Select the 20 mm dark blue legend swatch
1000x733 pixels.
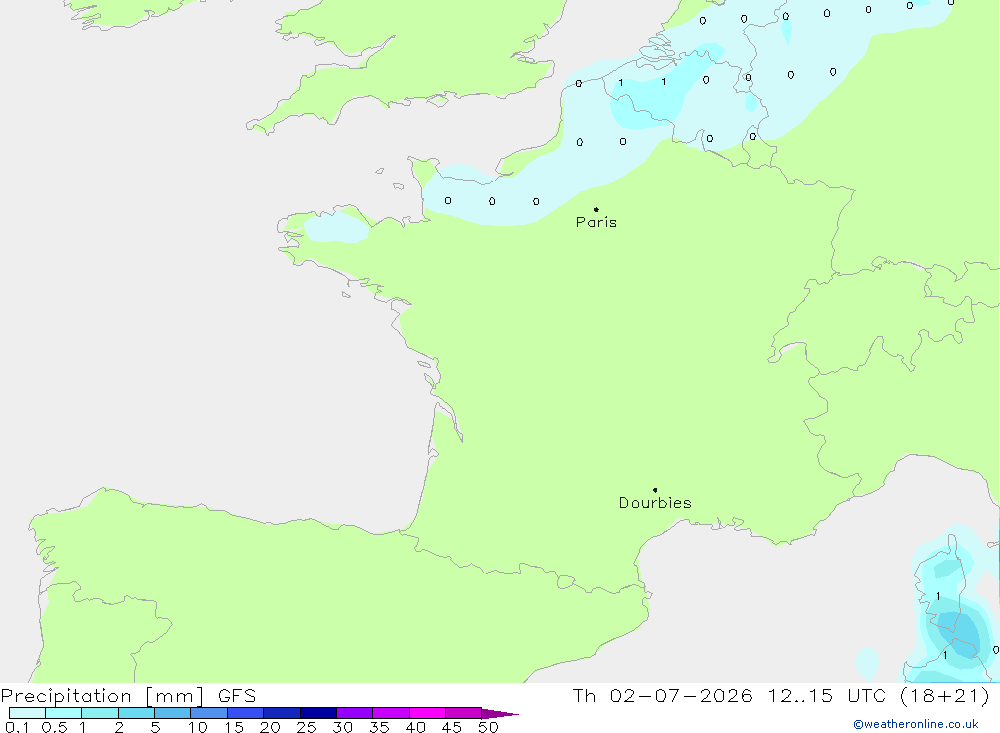(281, 713)
